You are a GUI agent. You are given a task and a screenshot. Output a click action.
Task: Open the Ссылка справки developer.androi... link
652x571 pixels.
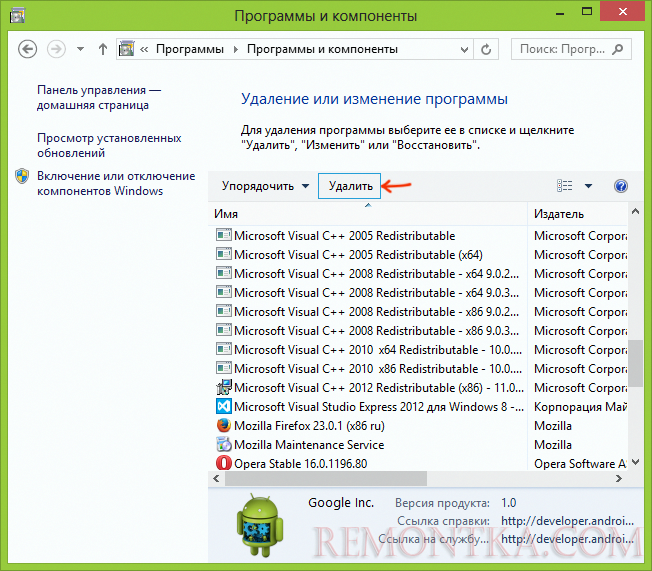coord(567,521)
